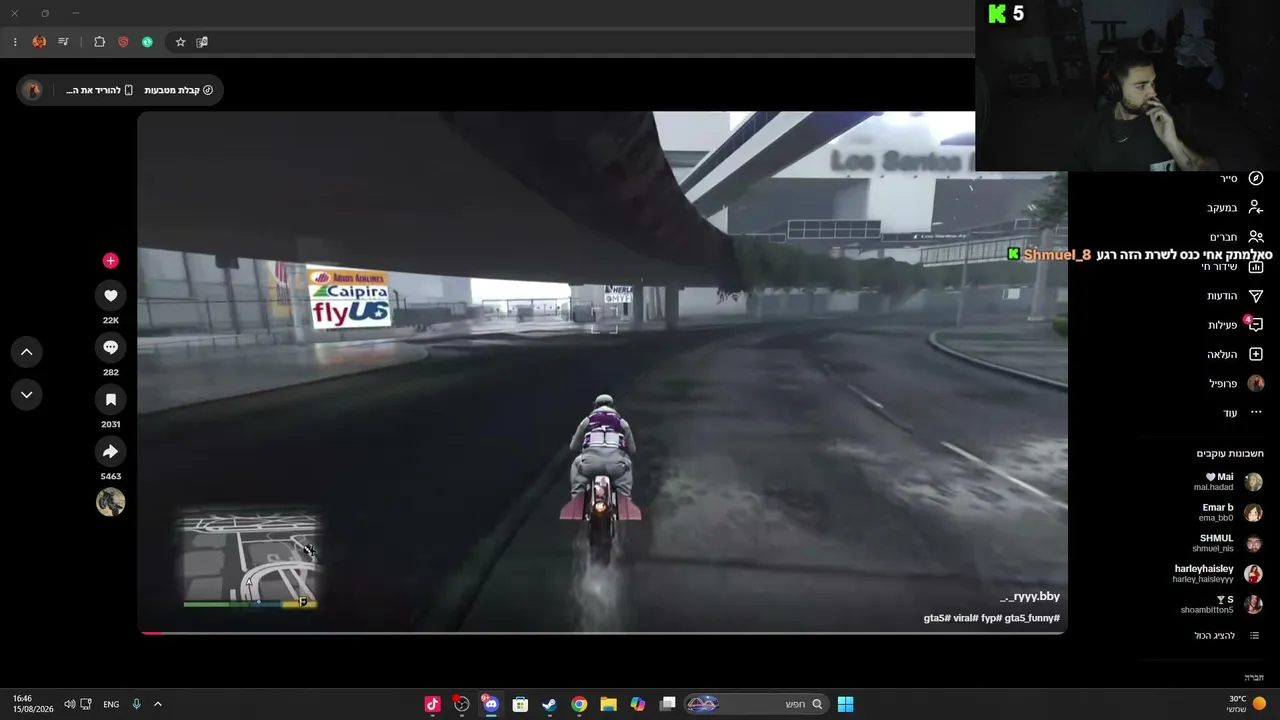Open Steam from the taskbar
The height and width of the screenshot is (720, 1280).
click(549, 704)
